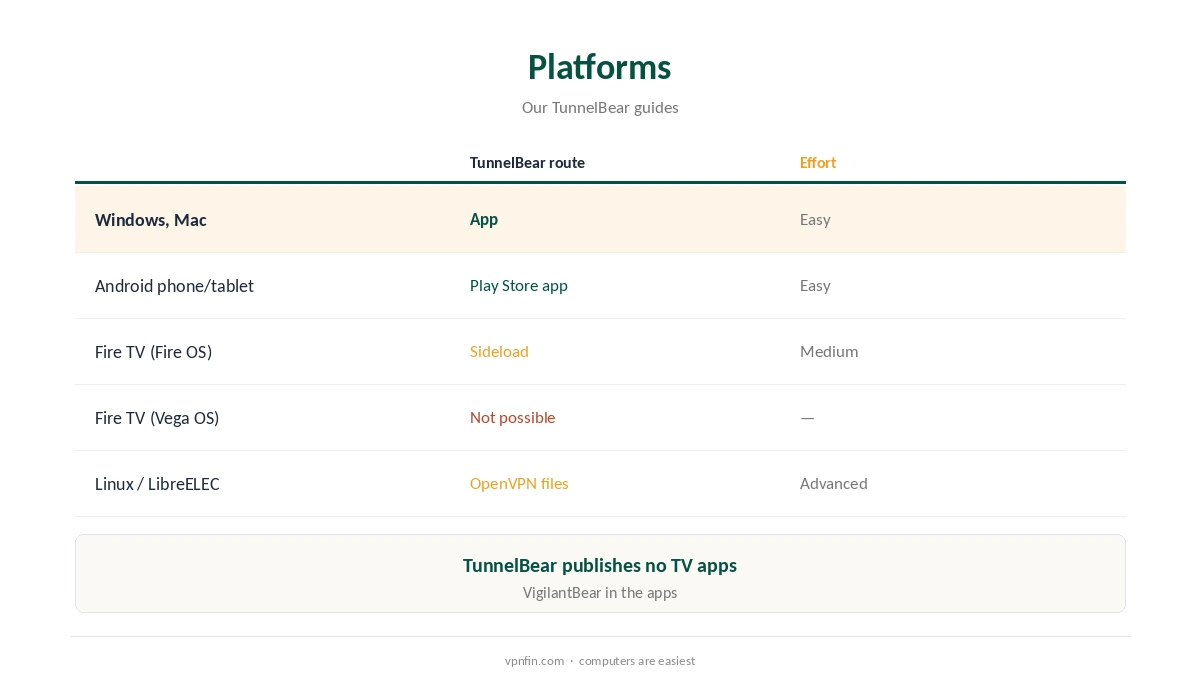Click 'computers are easiest' footer text

click(x=637, y=661)
